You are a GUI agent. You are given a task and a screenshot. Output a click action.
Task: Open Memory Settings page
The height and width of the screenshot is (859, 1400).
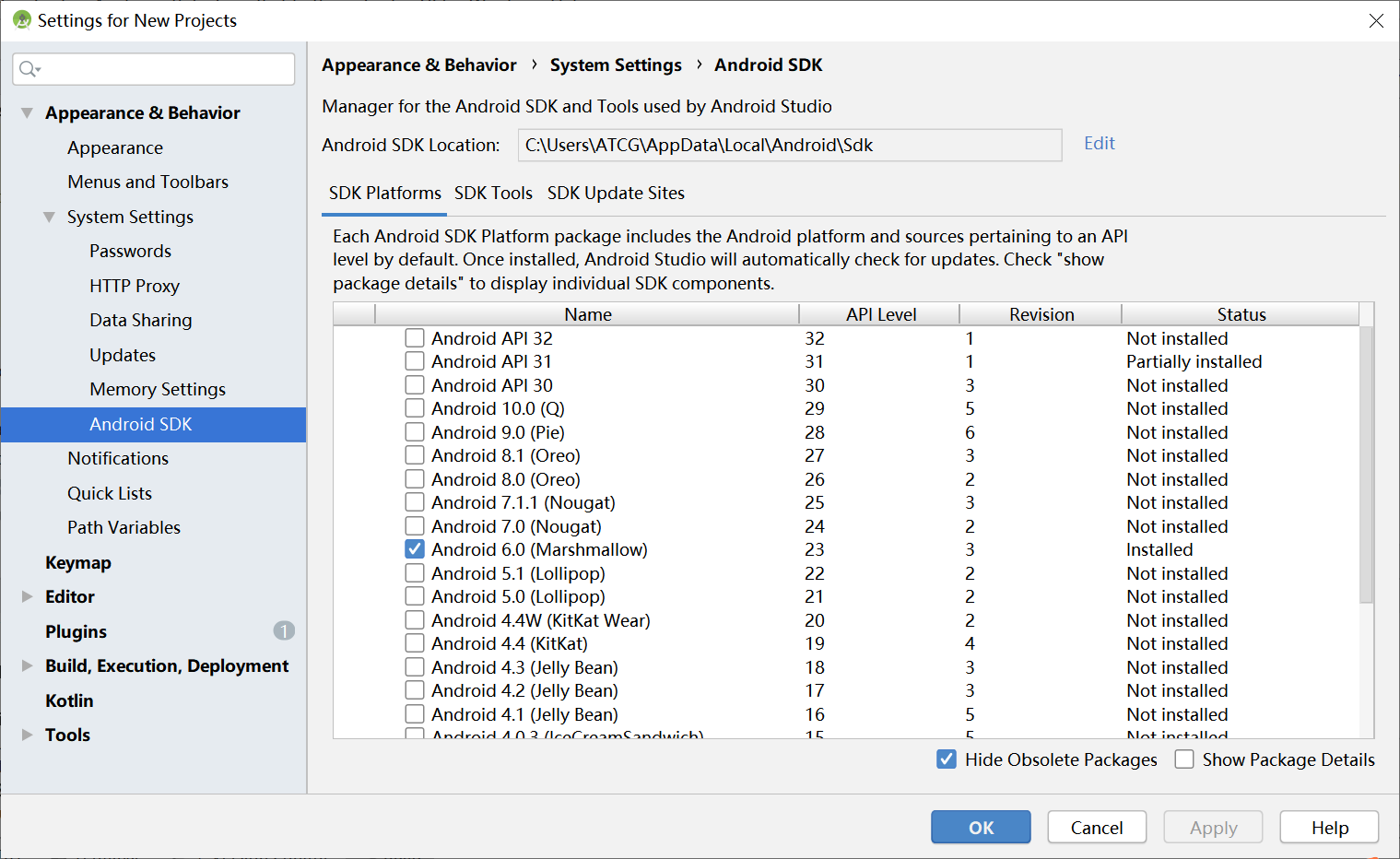(158, 389)
